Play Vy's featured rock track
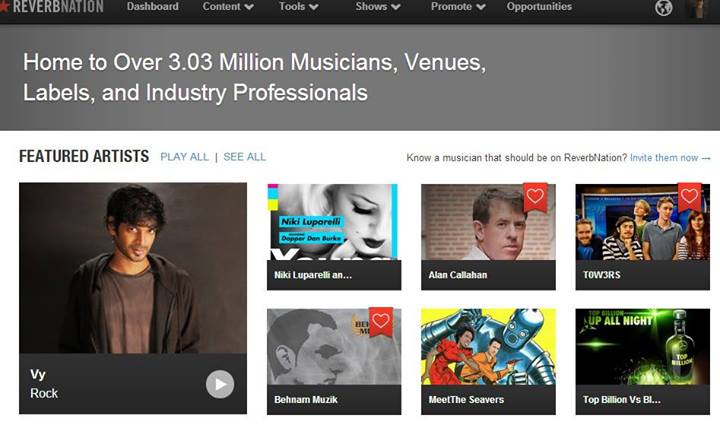The height and width of the screenshot is (428, 720). coord(219,384)
